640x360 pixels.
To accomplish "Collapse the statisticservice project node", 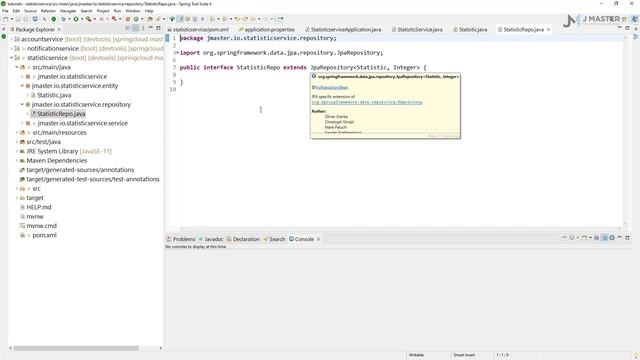I will (x=11, y=58).
